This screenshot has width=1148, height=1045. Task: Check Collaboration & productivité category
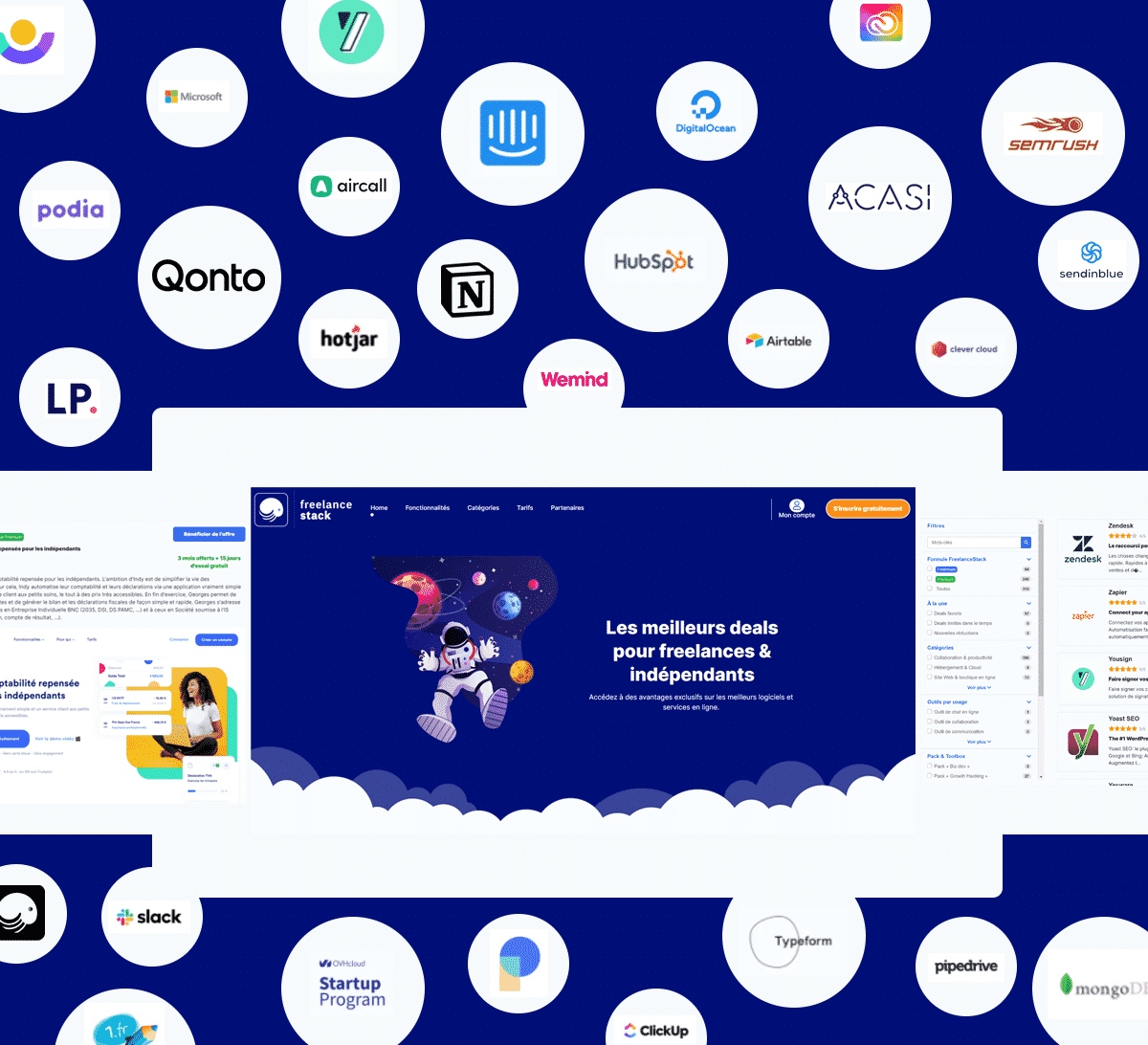tap(929, 657)
